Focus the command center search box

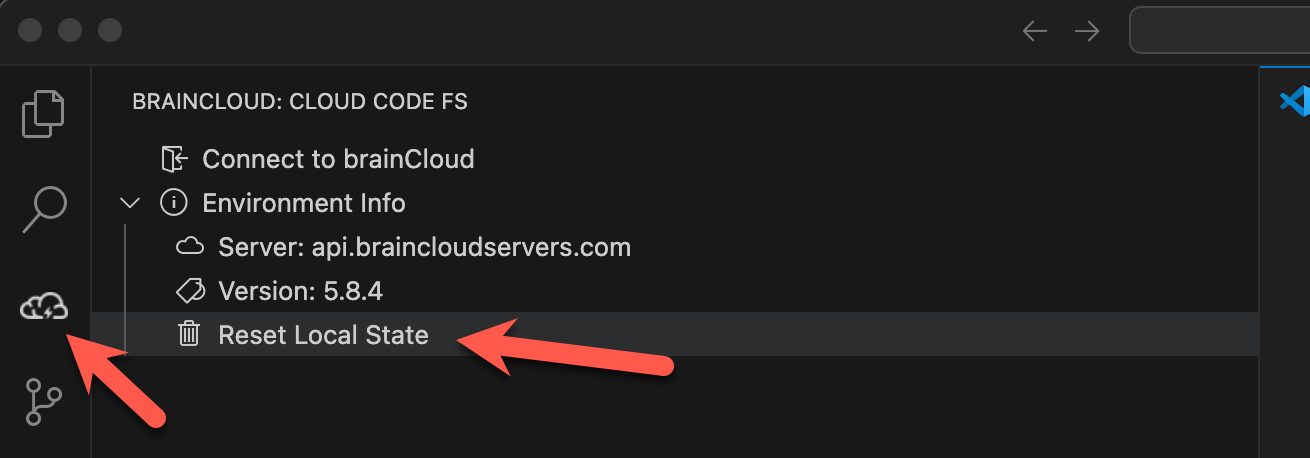click(1218, 31)
